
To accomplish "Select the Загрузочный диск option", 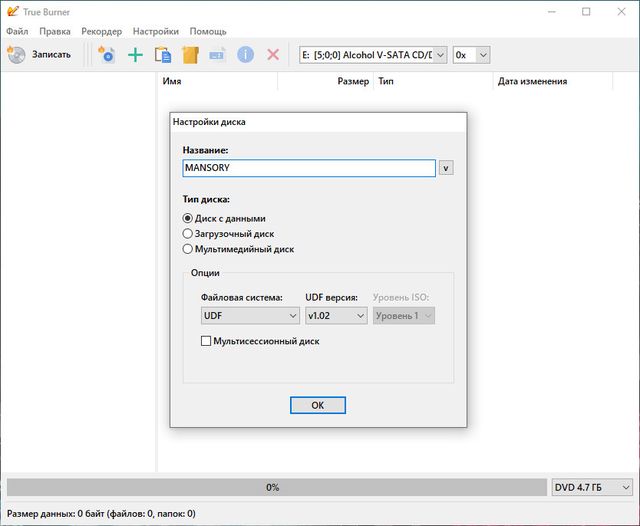I will (x=188, y=233).
